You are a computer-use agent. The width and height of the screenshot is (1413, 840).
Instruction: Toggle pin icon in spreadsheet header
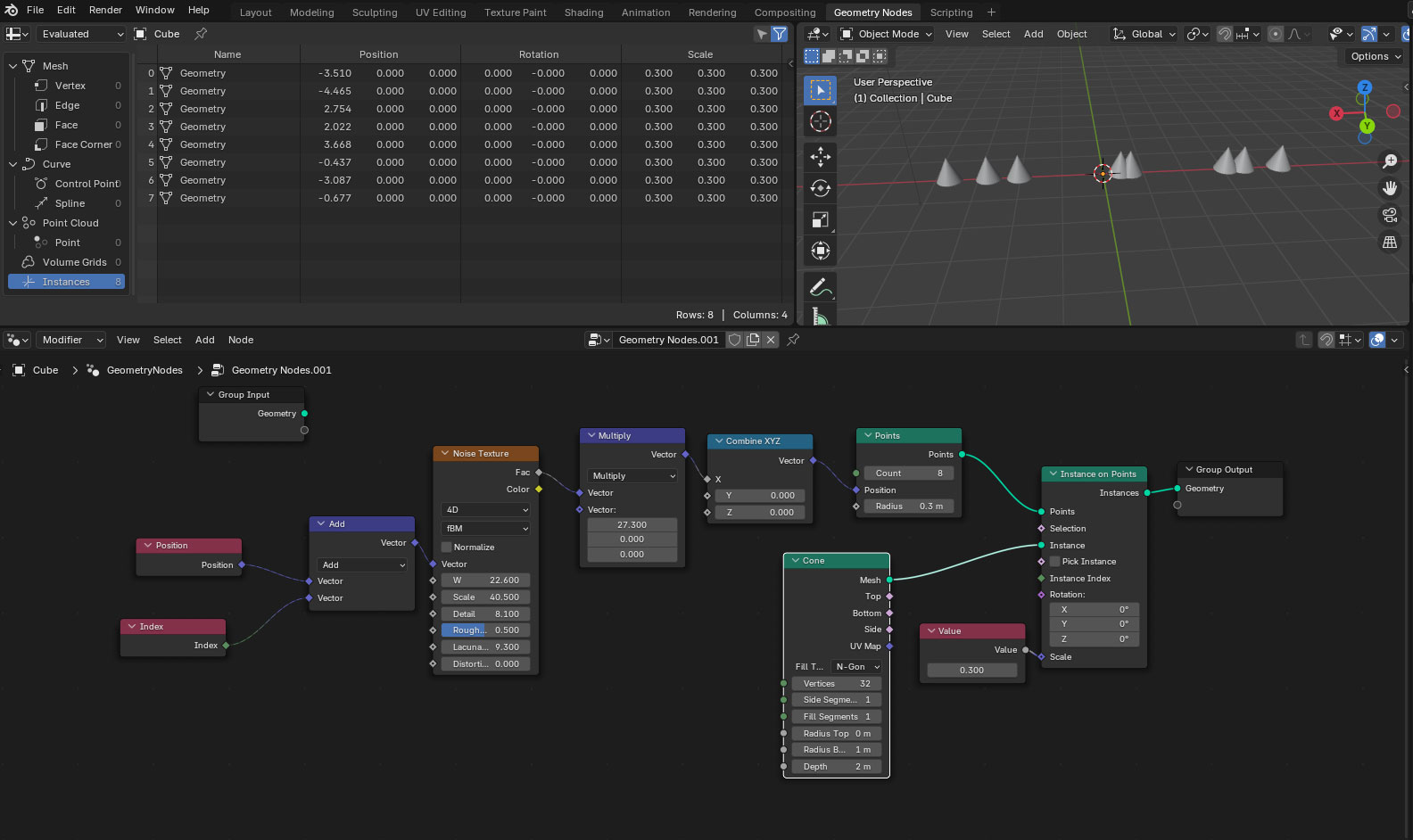tap(201, 34)
